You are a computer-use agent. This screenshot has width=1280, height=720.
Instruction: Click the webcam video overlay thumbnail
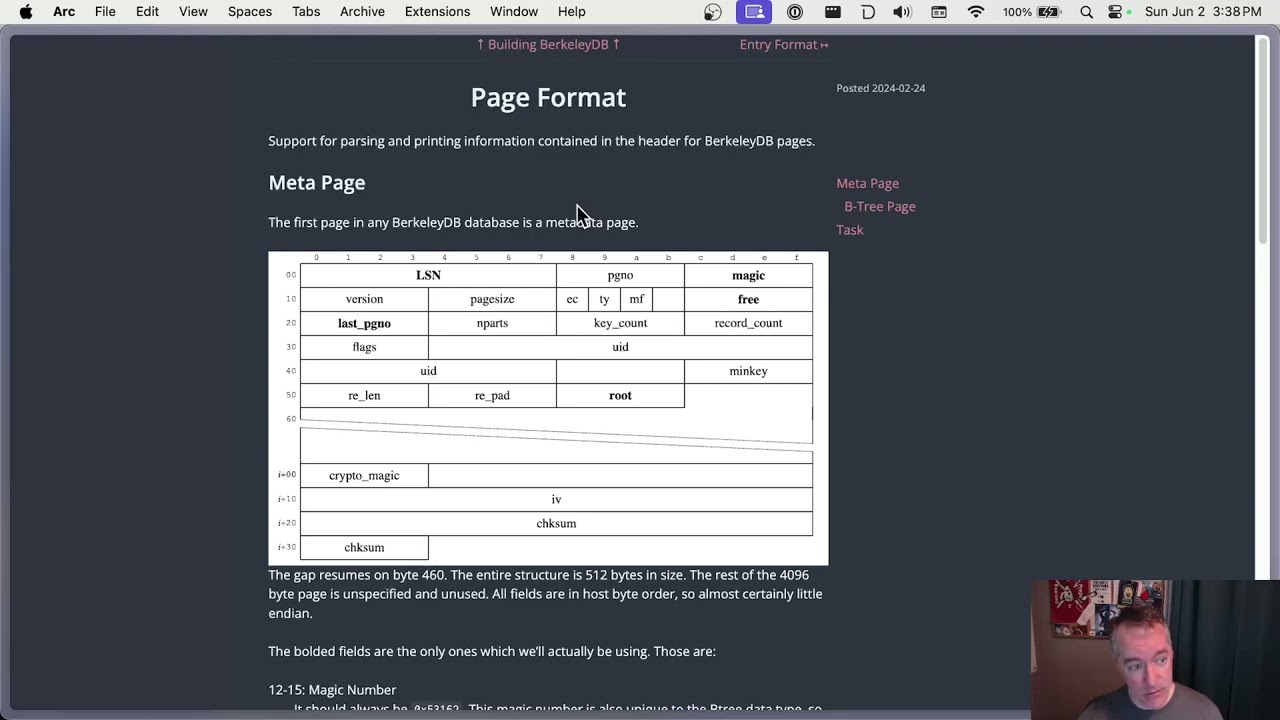tap(1156, 649)
